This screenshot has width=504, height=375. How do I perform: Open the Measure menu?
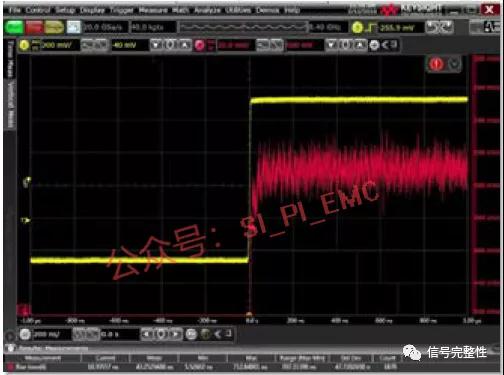point(153,10)
